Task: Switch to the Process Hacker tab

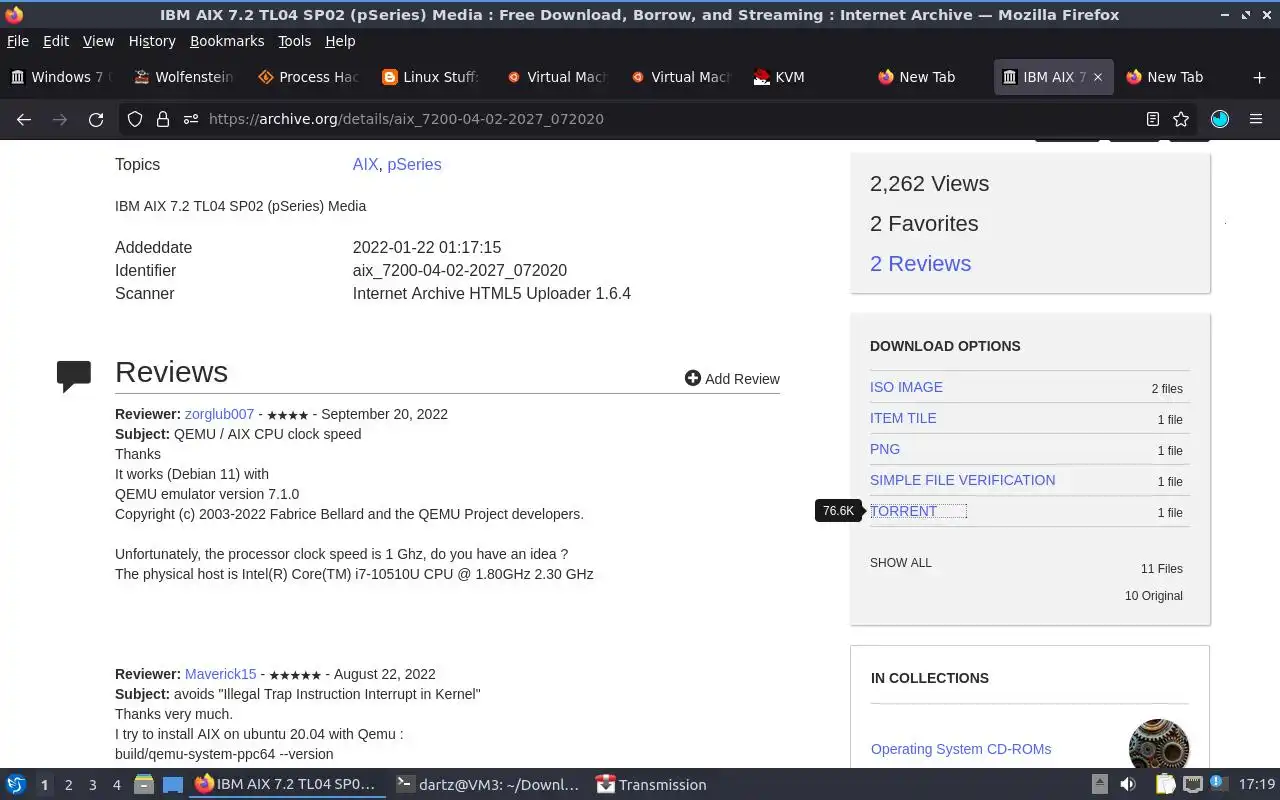Action: 308,77
